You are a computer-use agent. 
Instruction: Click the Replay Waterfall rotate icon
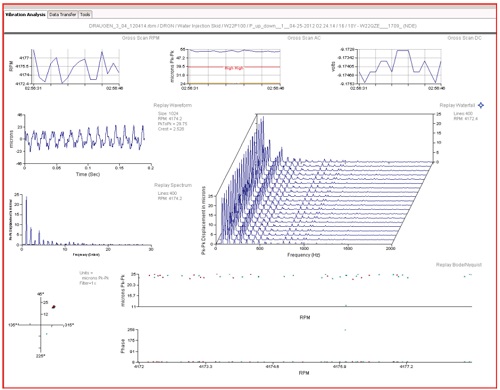[x=481, y=105]
